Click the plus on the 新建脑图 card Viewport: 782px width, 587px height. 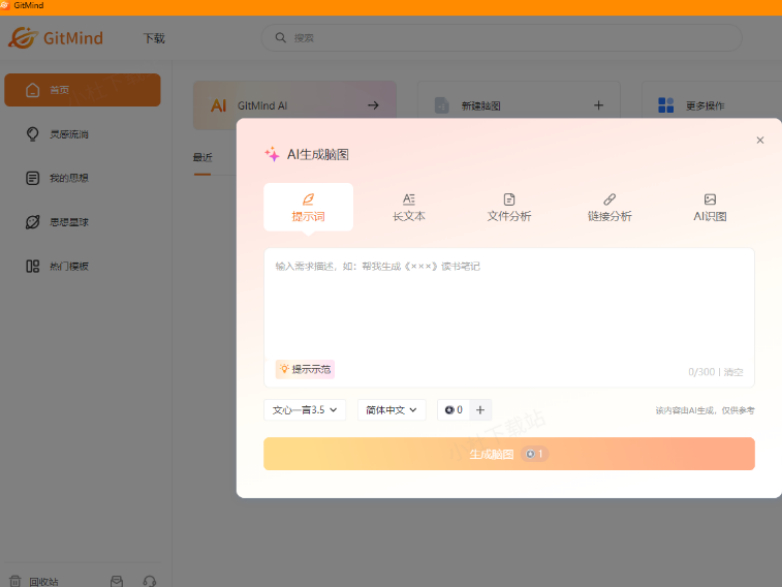click(598, 105)
